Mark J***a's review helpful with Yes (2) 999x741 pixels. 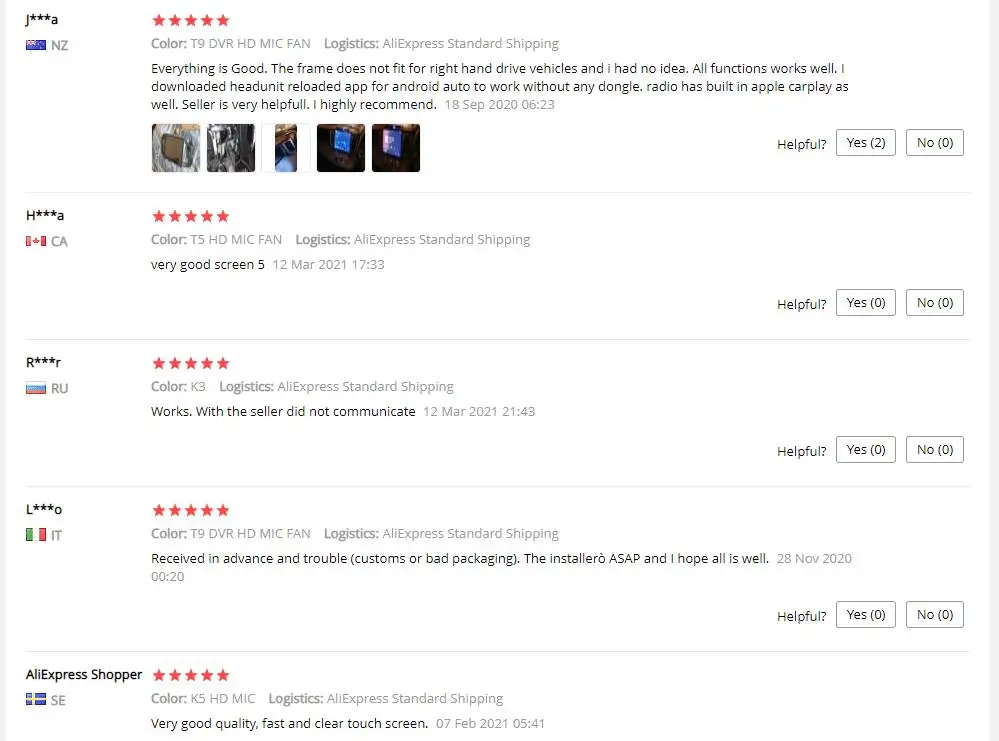866,143
